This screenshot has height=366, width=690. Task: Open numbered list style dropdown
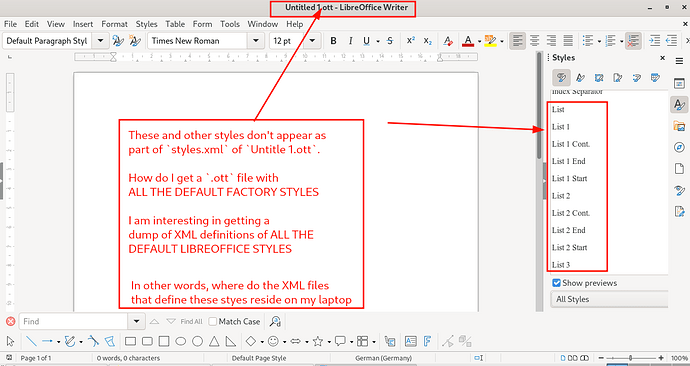(621, 41)
